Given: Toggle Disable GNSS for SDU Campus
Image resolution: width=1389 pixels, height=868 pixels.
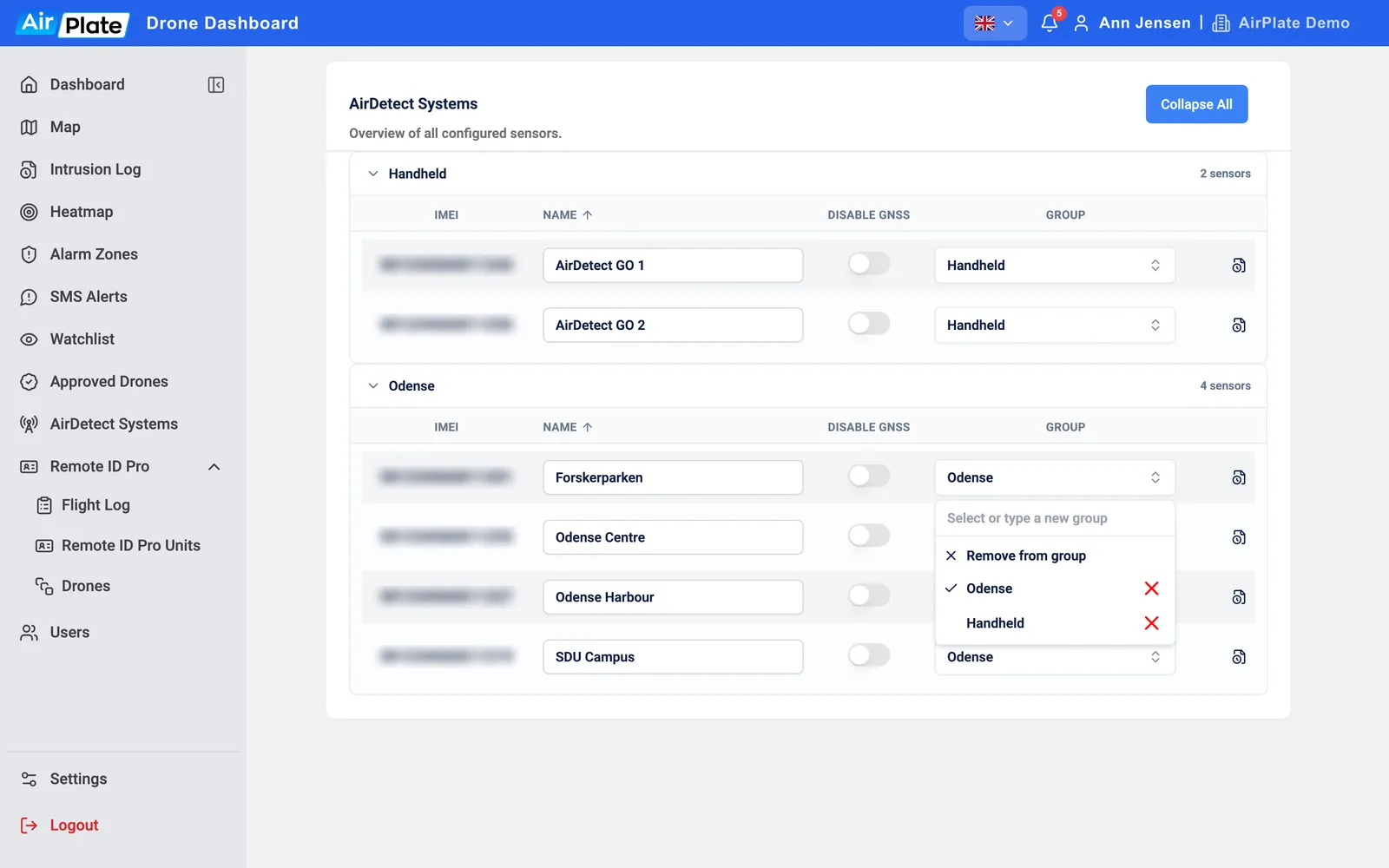Looking at the screenshot, I should (x=869, y=655).
